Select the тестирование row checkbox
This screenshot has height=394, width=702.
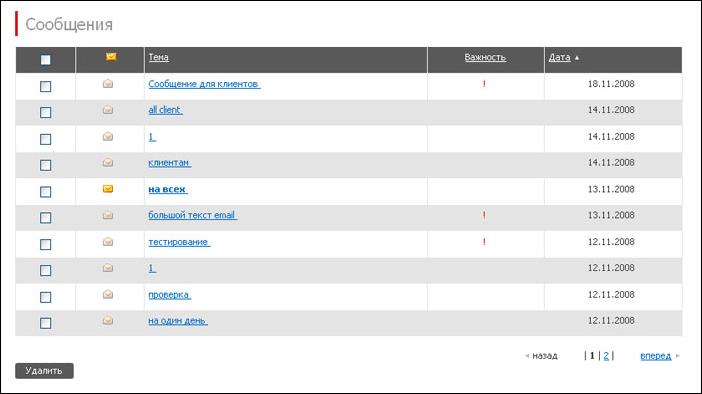click(46, 244)
